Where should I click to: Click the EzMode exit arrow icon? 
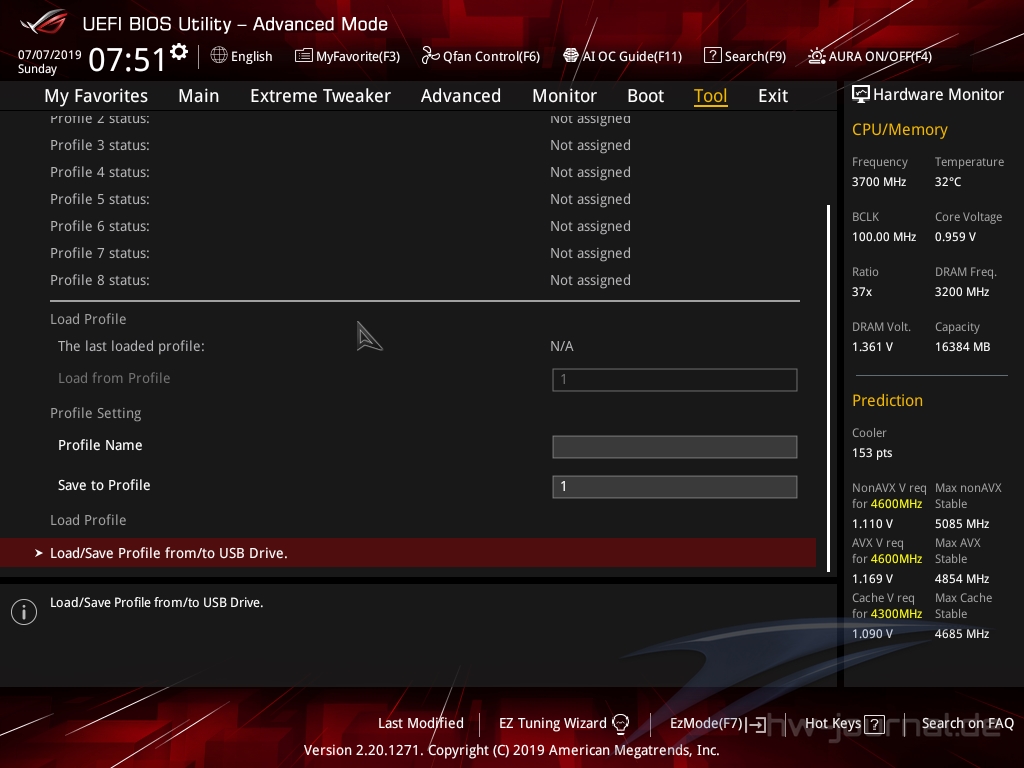(x=756, y=724)
